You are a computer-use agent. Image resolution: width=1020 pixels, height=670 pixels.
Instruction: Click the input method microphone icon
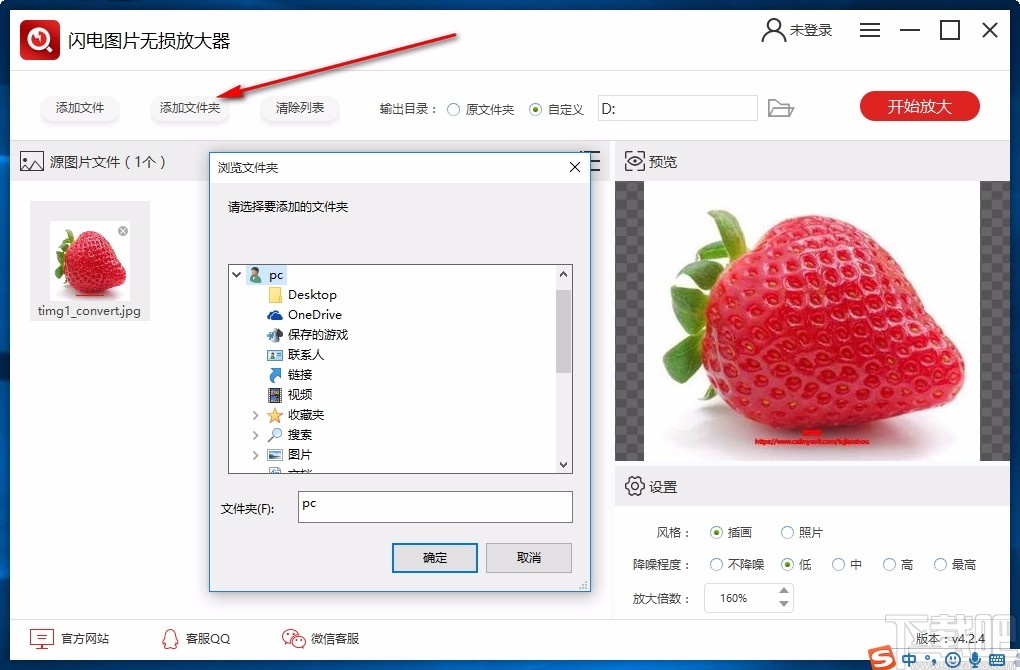pos(974,660)
